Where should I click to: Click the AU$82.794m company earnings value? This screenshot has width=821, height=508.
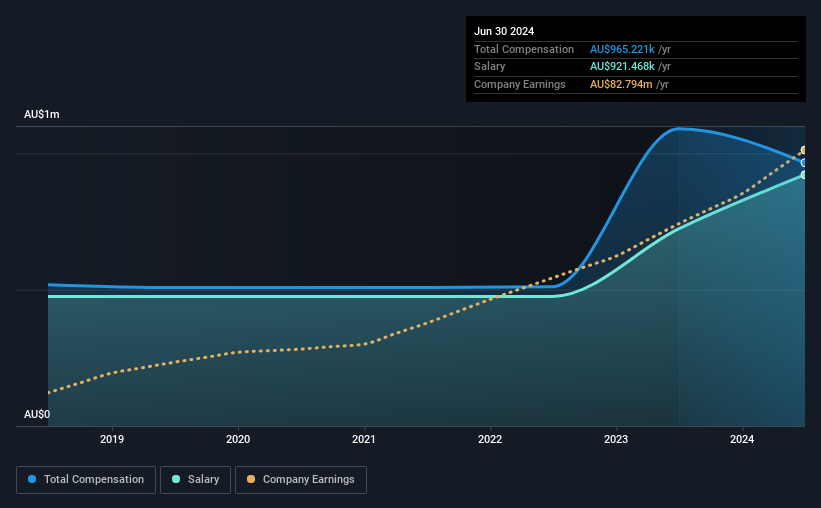[621, 84]
